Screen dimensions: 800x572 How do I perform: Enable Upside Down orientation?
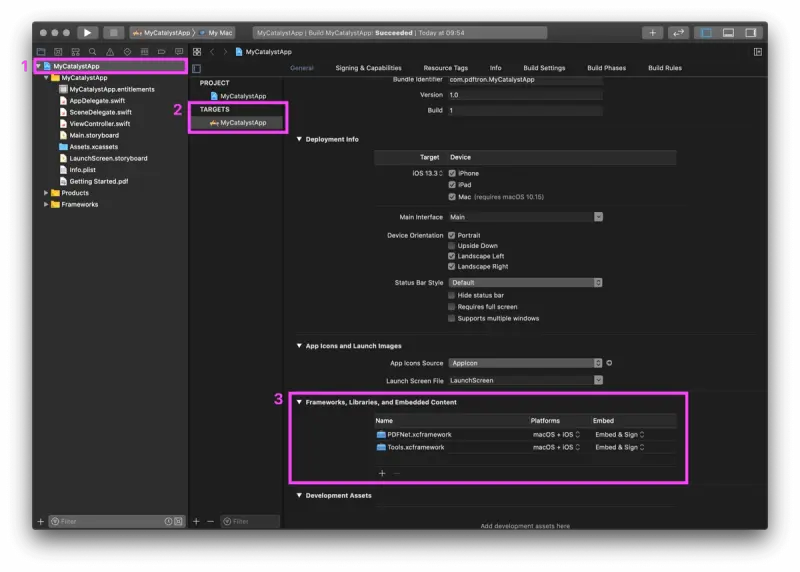452,245
